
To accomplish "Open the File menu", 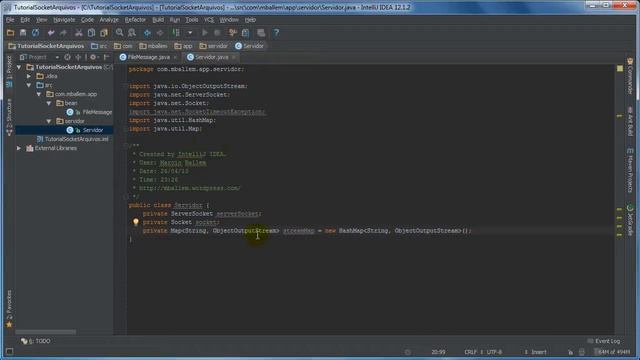I will 10,20.
